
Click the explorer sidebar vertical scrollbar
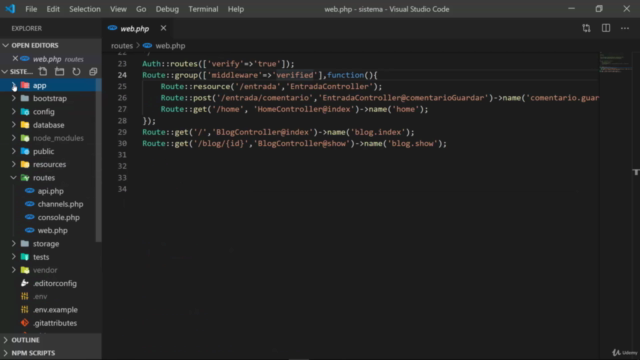[x=98, y=161]
